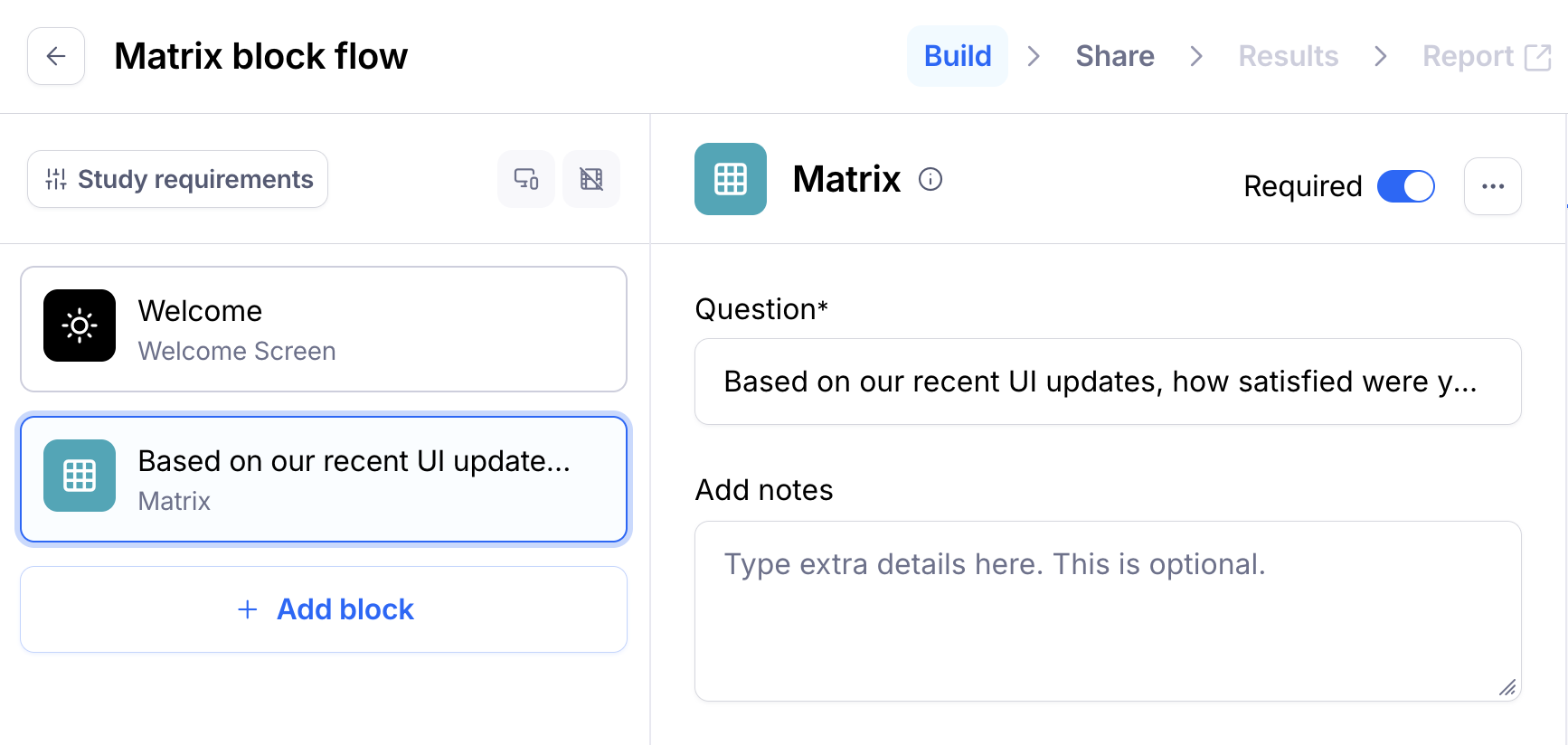The height and width of the screenshot is (745, 1568).
Task: Click the Matrix grid icon in block list
Action: pyautogui.click(x=80, y=476)
